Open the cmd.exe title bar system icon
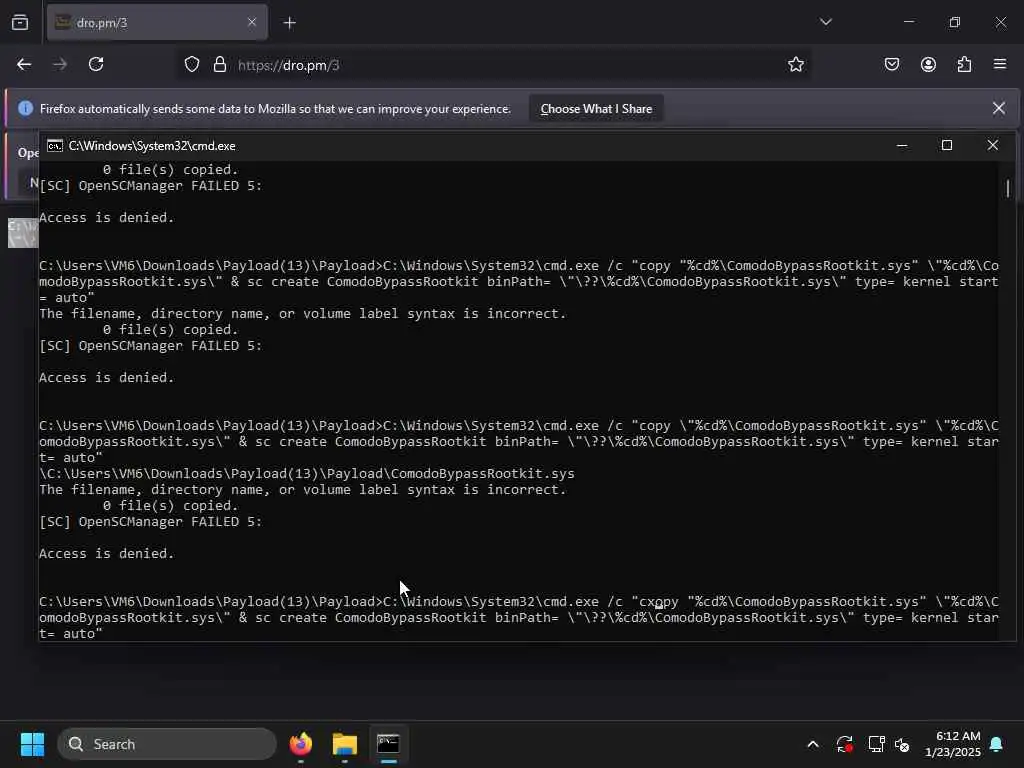The height and width of the screenshot is (768, 1024). pos(55,146)
